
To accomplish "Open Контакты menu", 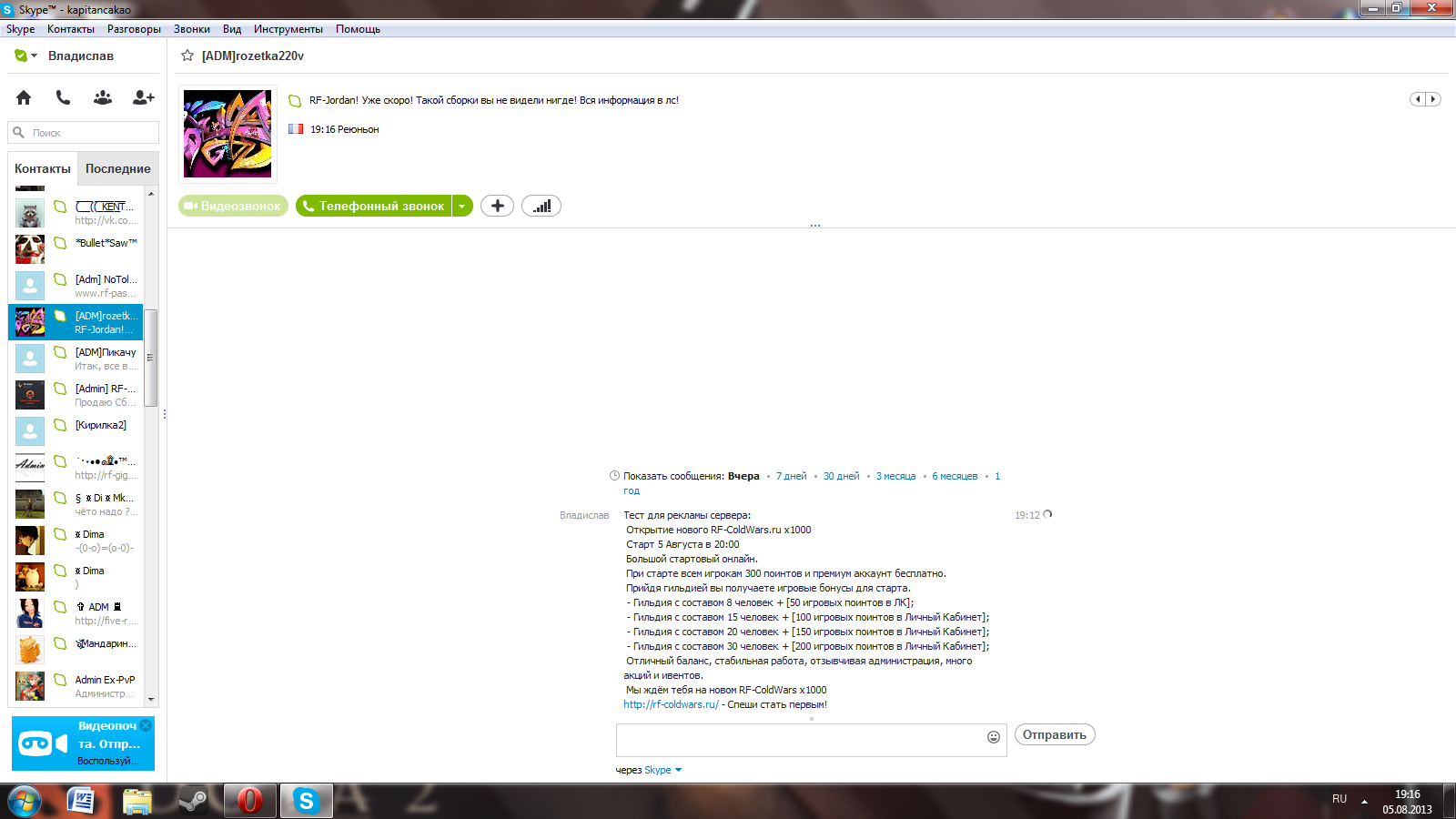I will pos(71,29).
